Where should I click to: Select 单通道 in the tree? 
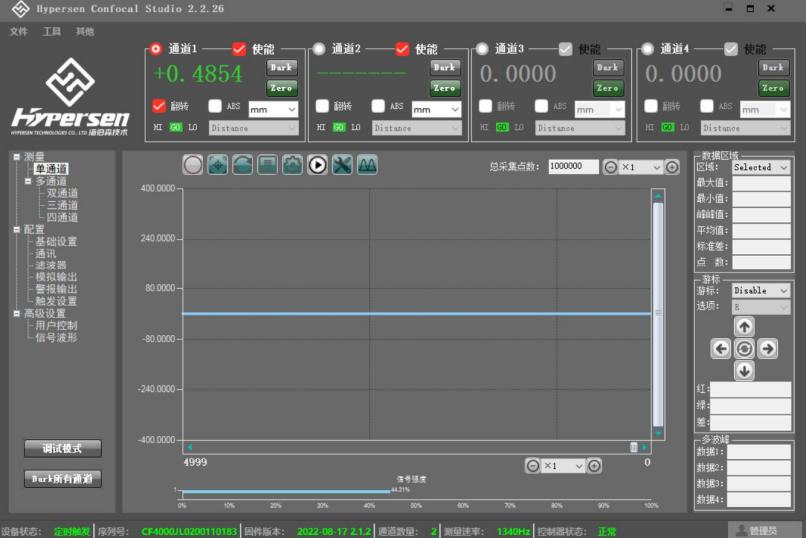click(x=51, y=169)
